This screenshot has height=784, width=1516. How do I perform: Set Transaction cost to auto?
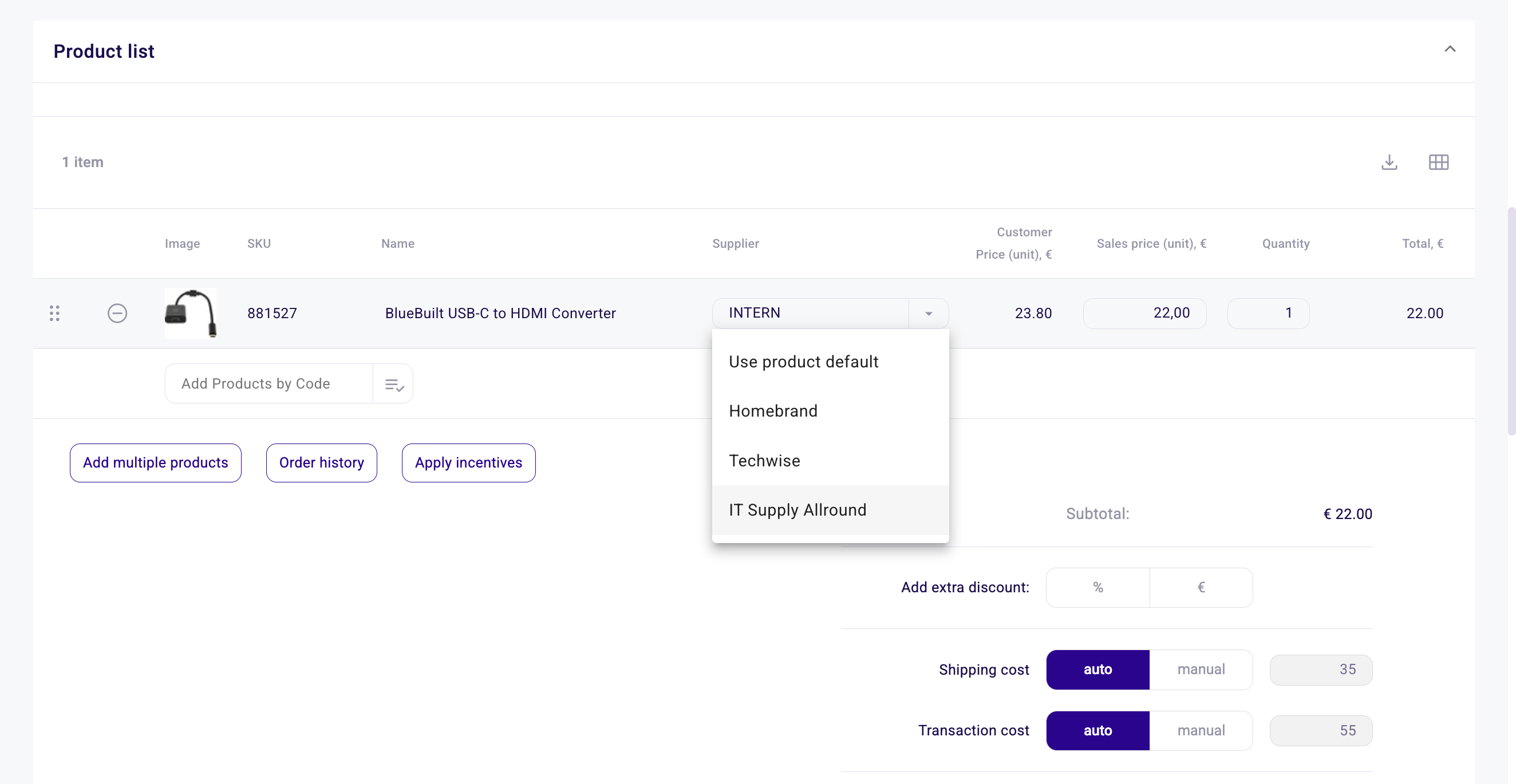pyautogui.click(x=1097, y=730)
